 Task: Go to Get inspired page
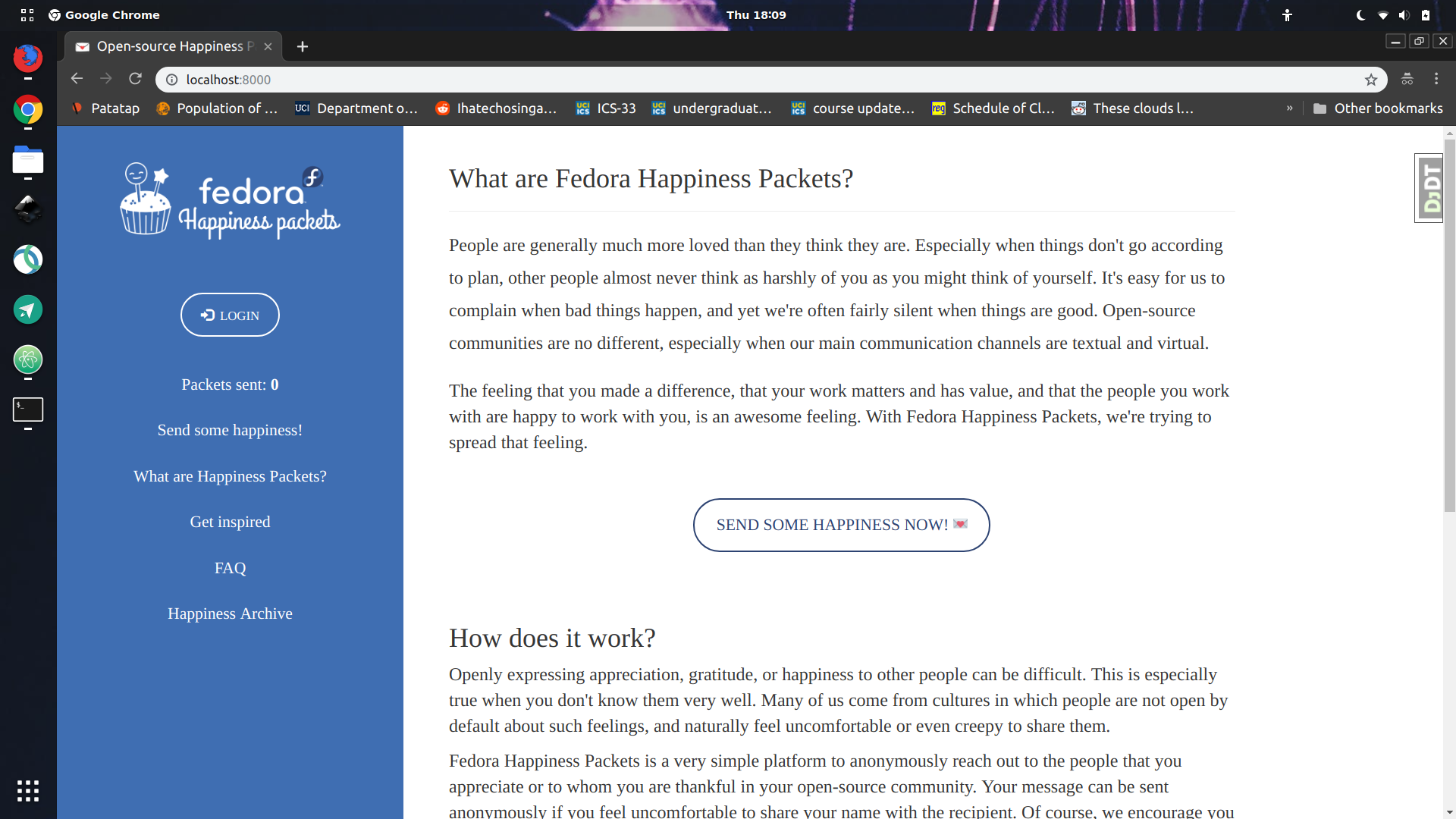(230, 522)
